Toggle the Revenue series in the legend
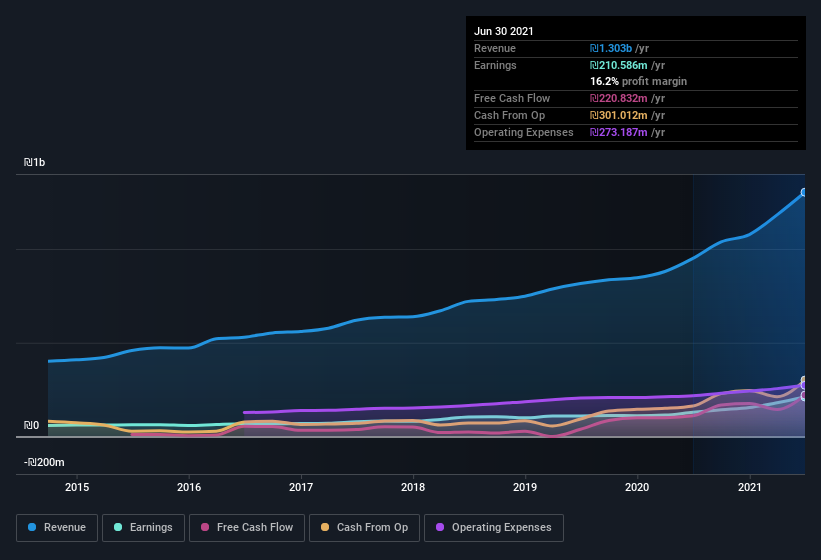Viewport: 821px width, 560px height. tap(57, 528)
